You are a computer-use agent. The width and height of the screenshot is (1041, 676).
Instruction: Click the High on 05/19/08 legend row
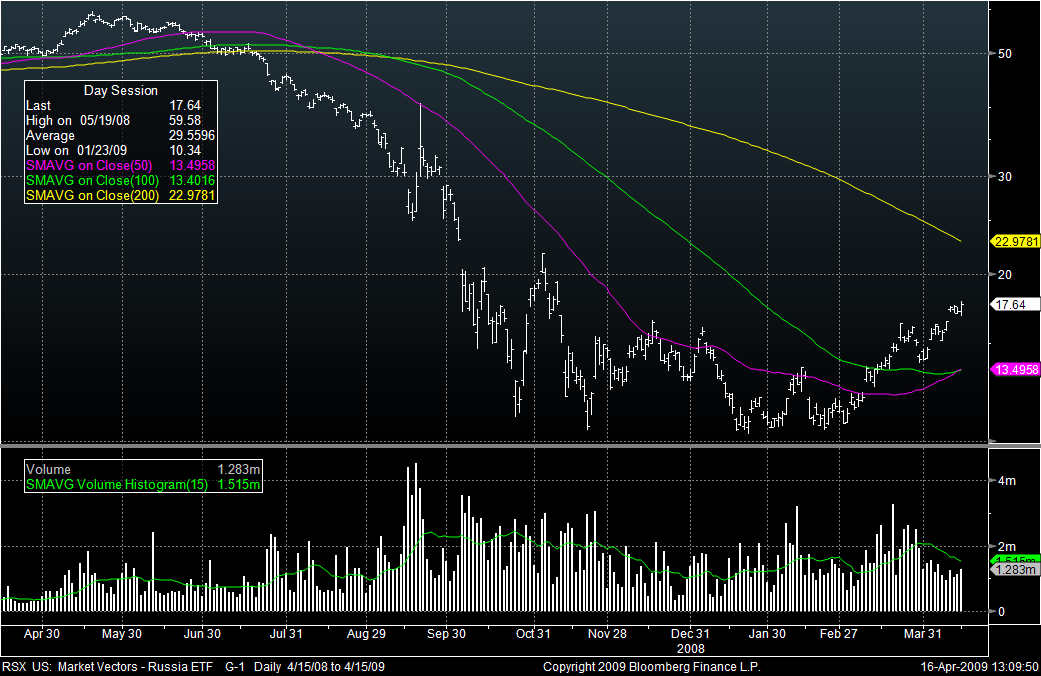click(114, 120)
